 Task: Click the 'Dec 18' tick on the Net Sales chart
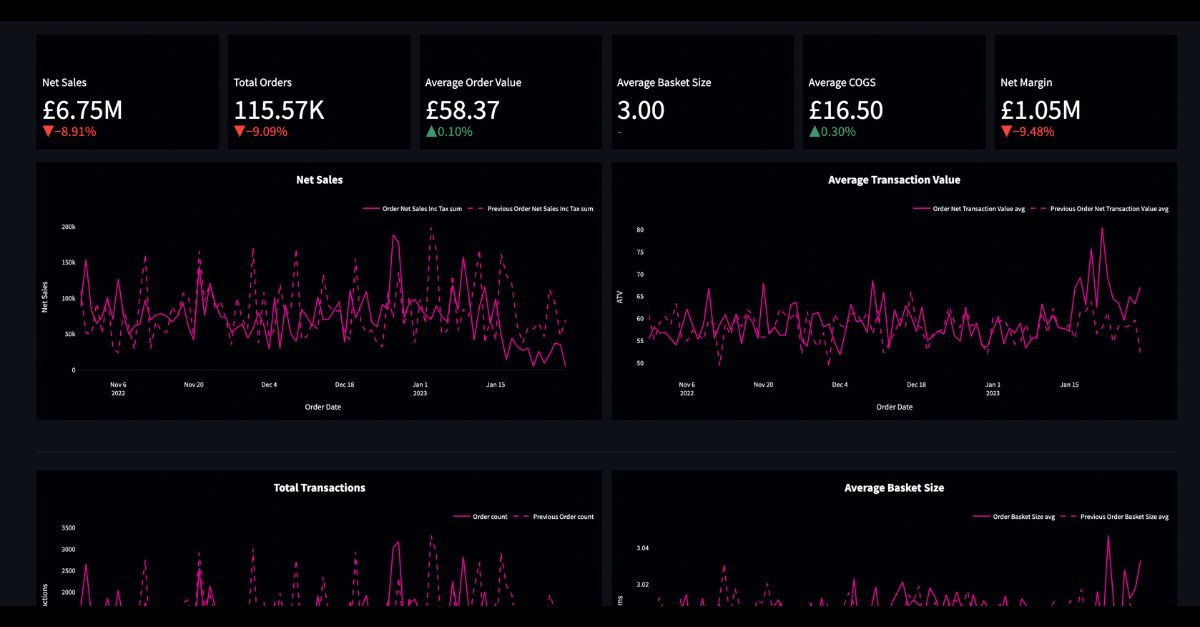(x=345, y=384)
